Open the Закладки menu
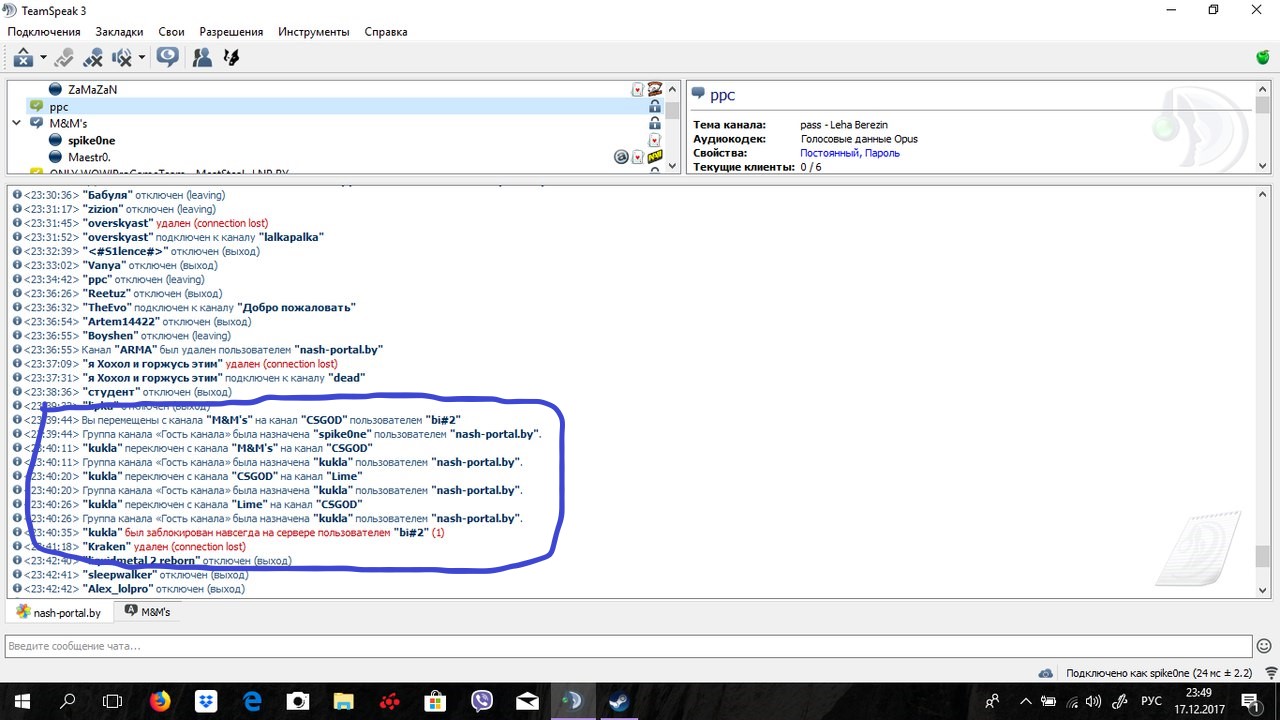 click(120, 32)
